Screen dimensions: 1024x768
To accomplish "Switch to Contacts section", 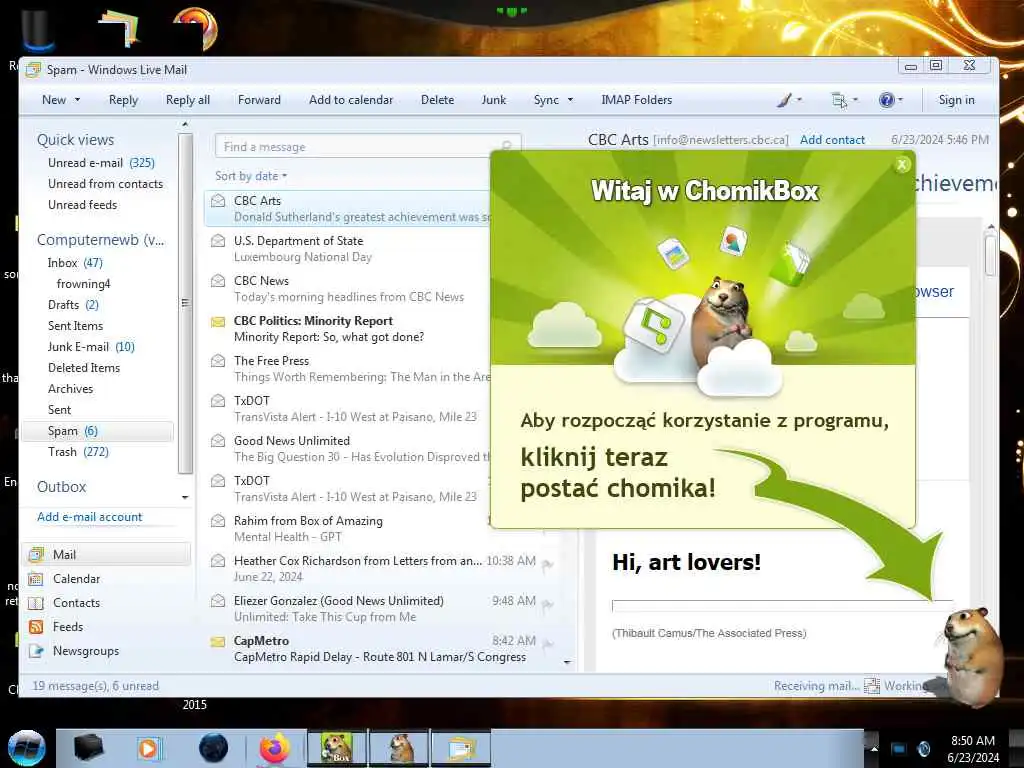I will coord(76,603).
